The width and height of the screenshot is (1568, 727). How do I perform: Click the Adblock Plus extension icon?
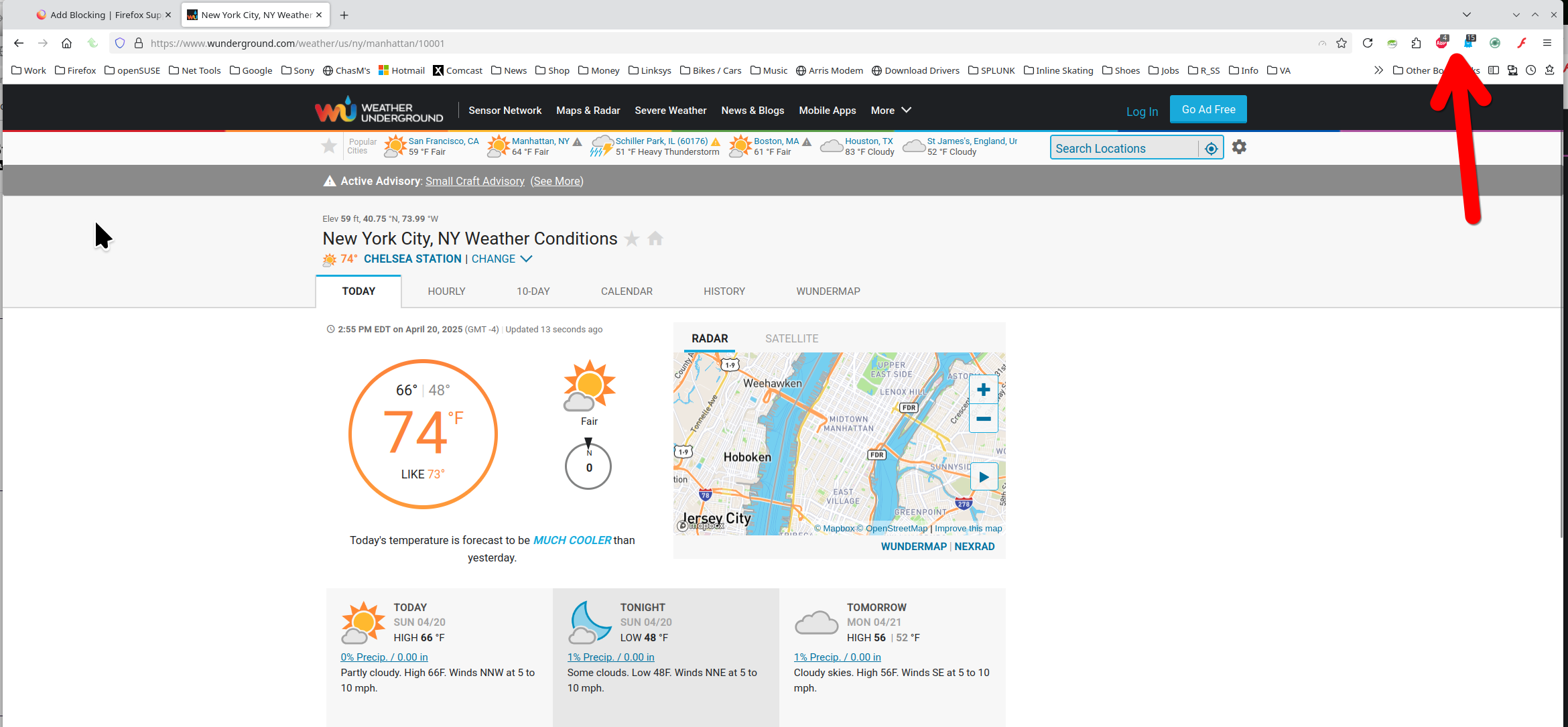point(1441,43)
